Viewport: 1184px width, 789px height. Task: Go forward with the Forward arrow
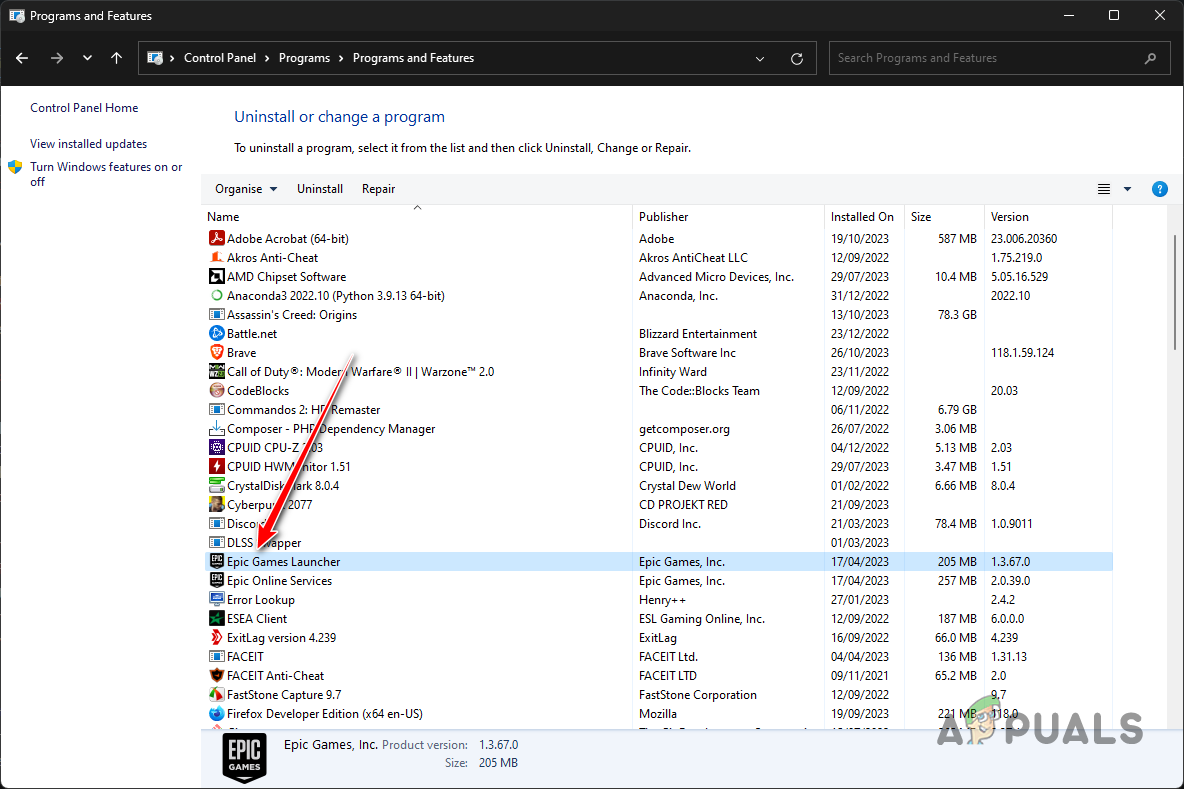pyautogui.click(x=57, y=58)
